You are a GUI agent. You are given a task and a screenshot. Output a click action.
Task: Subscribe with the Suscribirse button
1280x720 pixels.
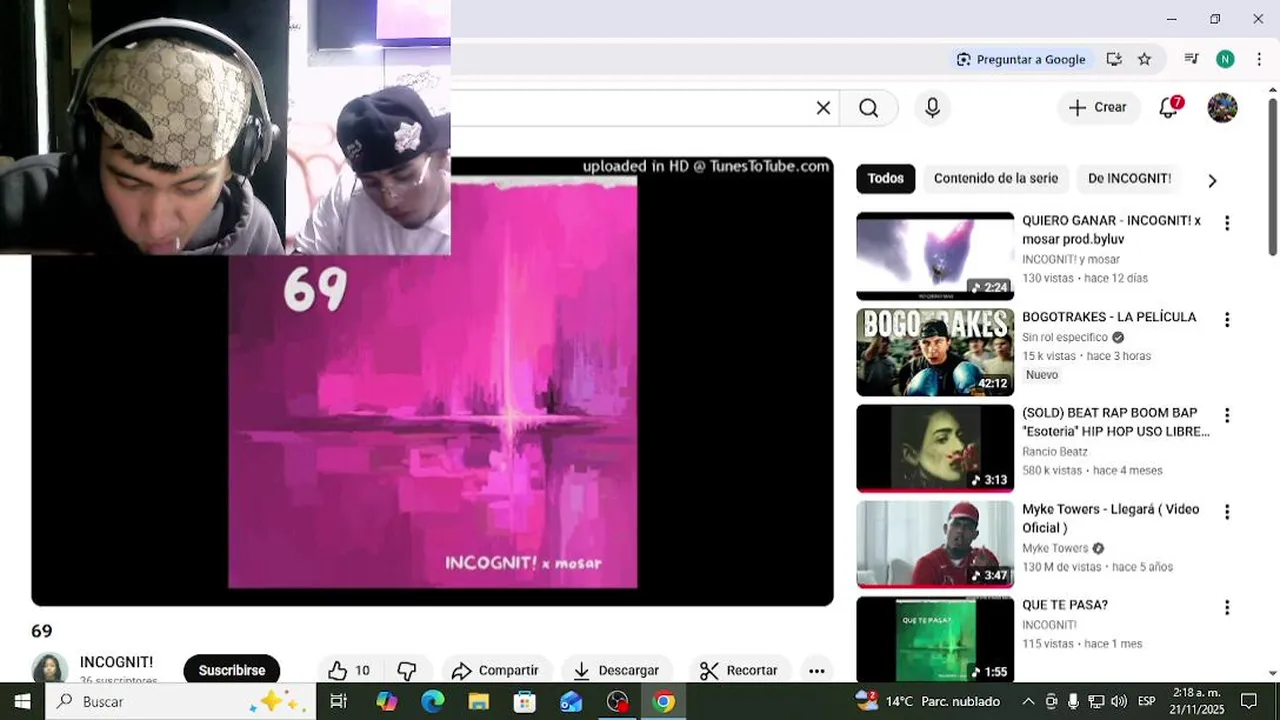(231, 670)
